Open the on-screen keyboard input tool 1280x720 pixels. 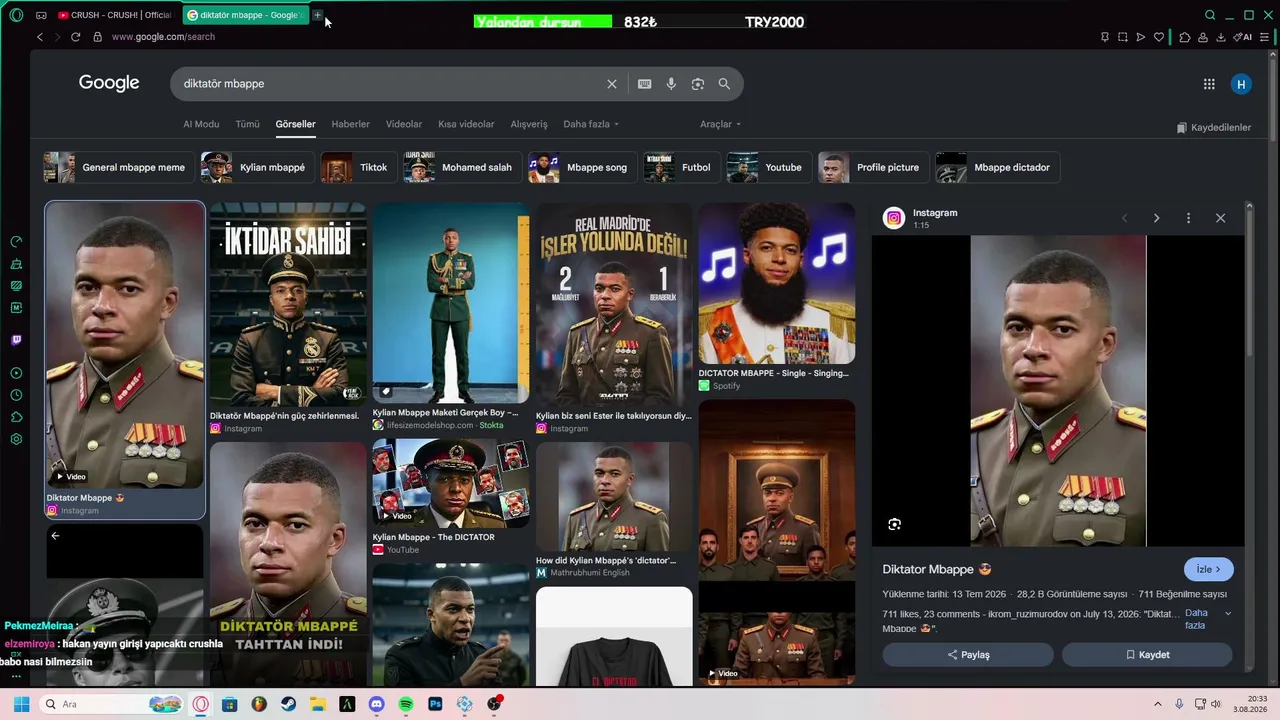pyautogui.click(x=645, y=84)
